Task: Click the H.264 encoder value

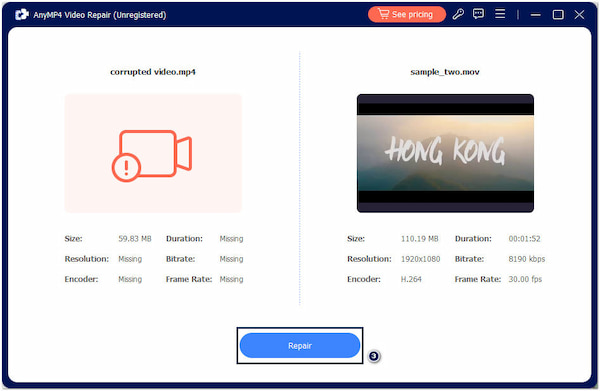Action: 411,279
